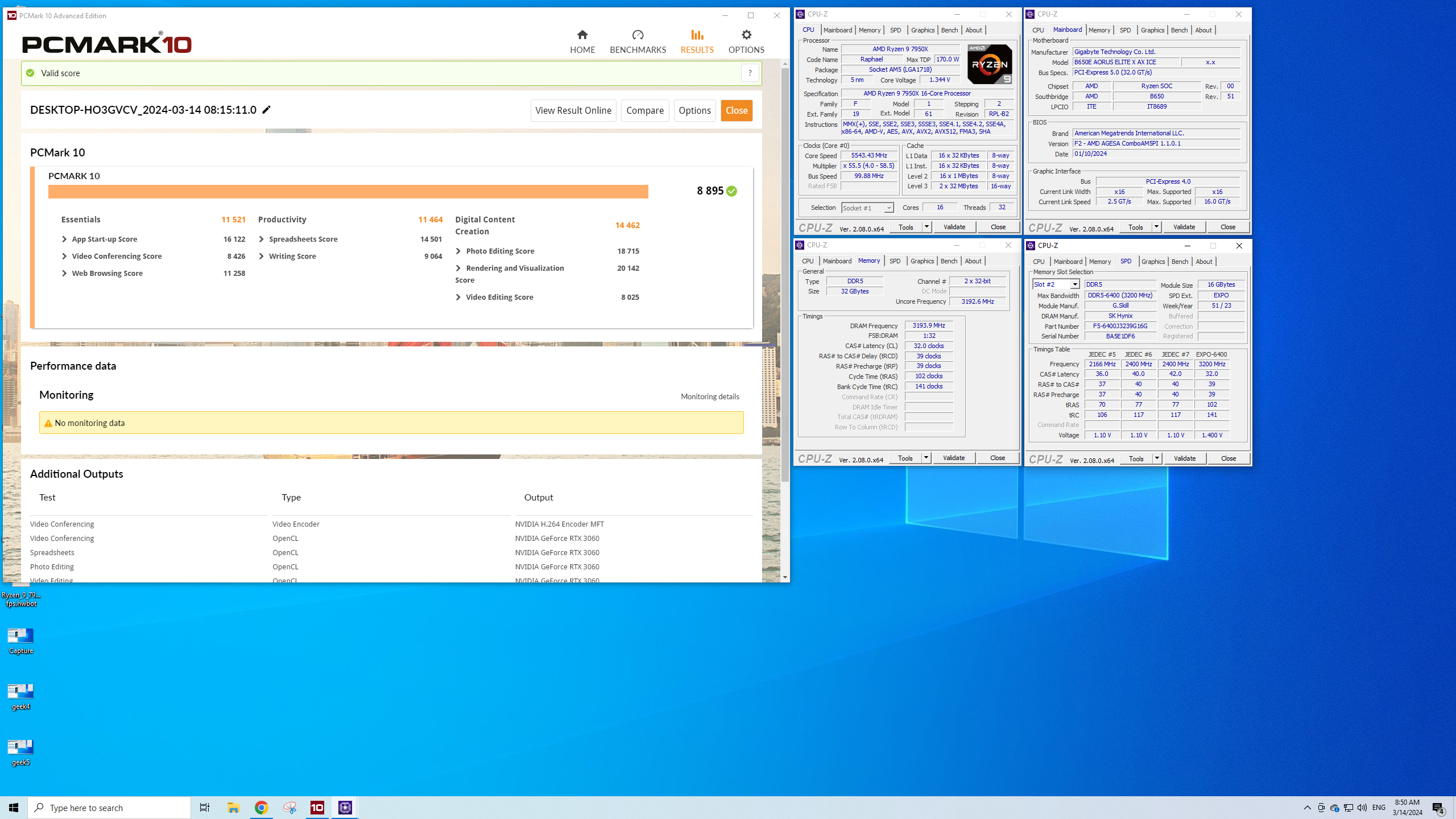This screenshot has width=1456, height=819.
Task: Click the Compare button
Action: pos(645,110)
